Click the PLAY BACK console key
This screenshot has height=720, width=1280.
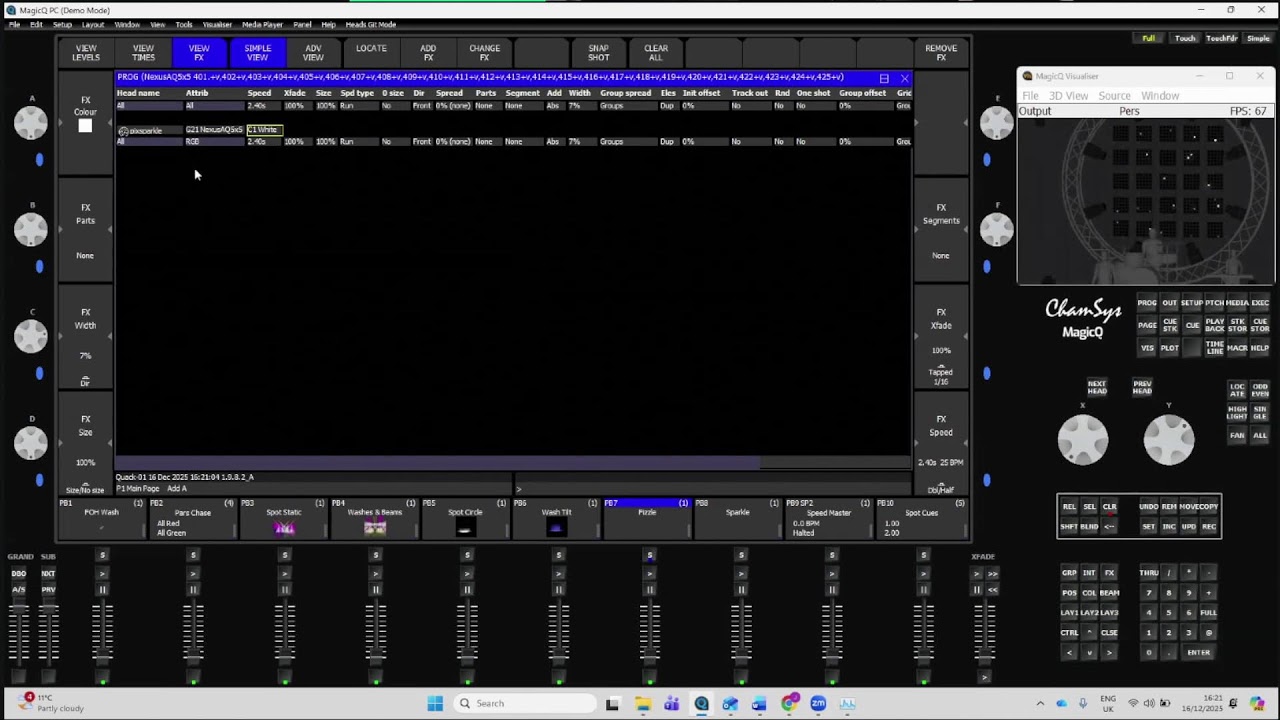1214,325
